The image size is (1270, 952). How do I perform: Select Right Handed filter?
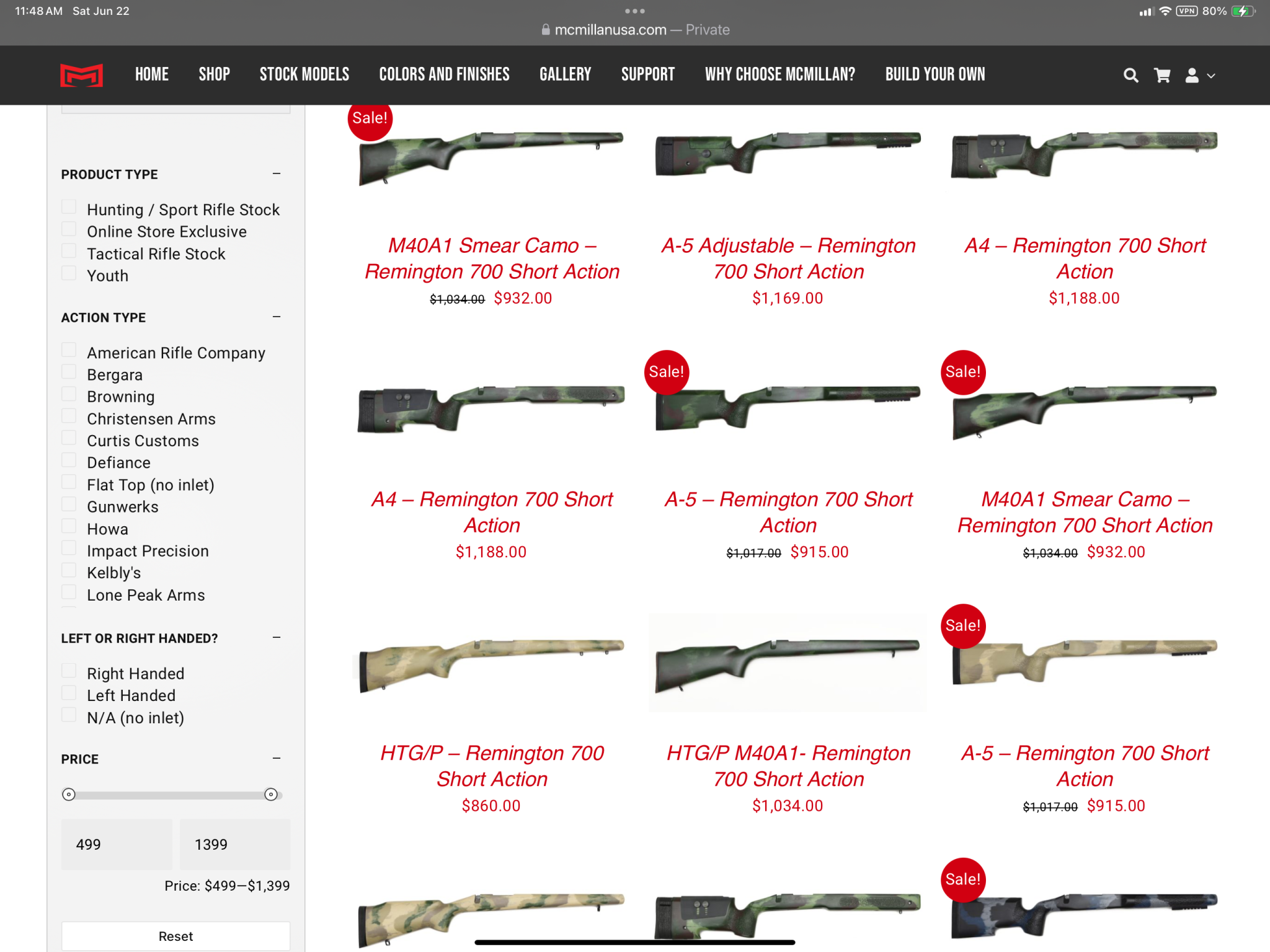point(69,671)
